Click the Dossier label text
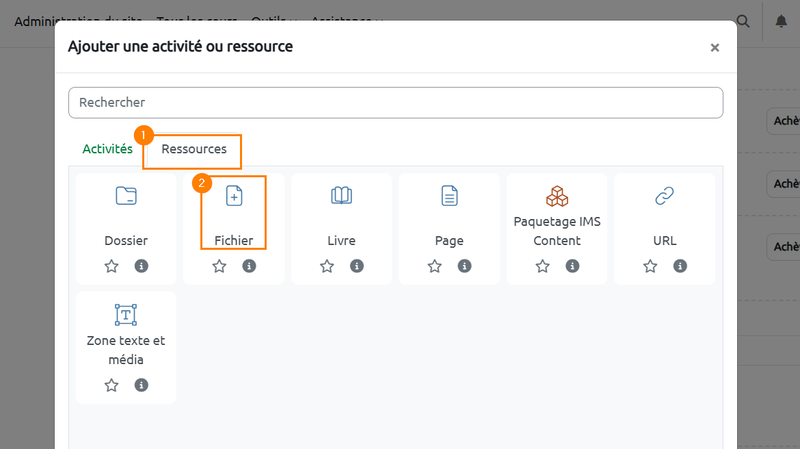This screenshot has width=800, height=449. click(126, 241)
